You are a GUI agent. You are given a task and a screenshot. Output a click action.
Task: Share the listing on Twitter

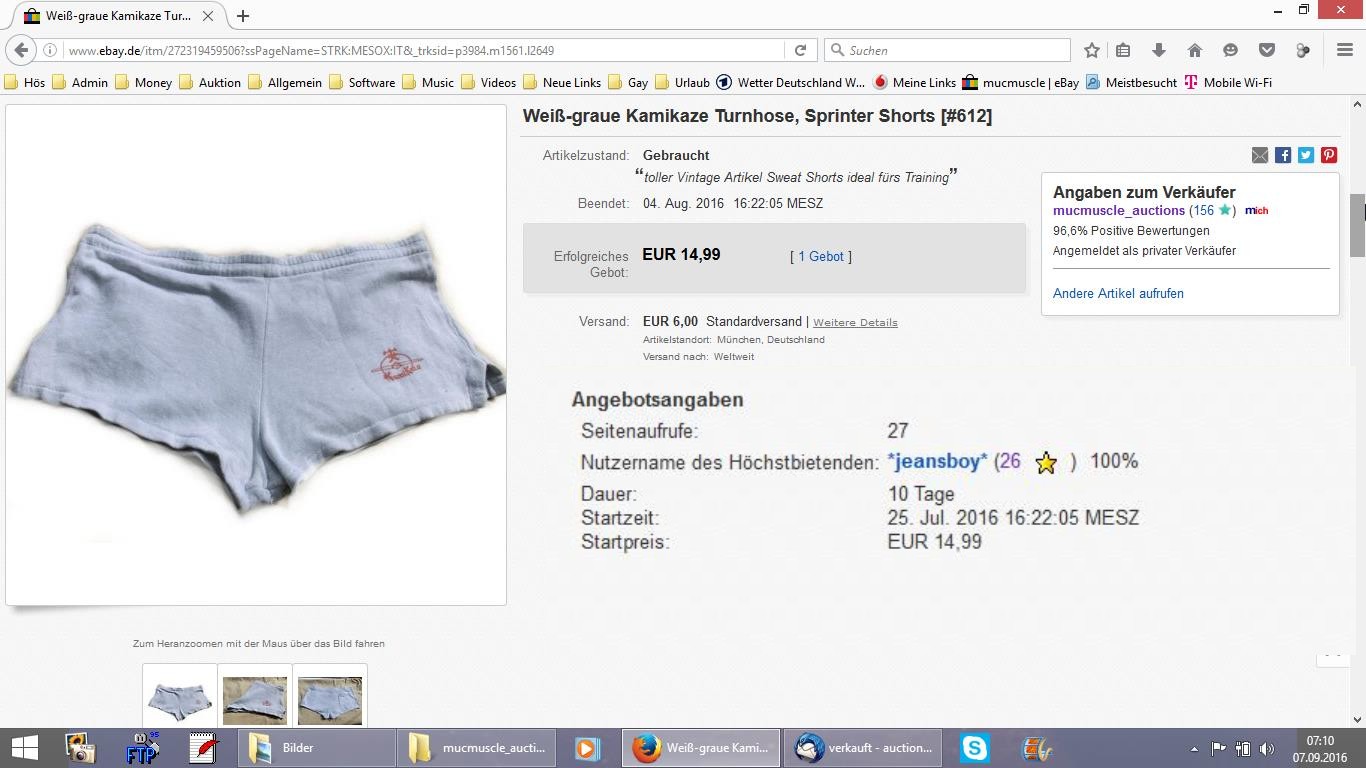click(x=1306, y=155)
